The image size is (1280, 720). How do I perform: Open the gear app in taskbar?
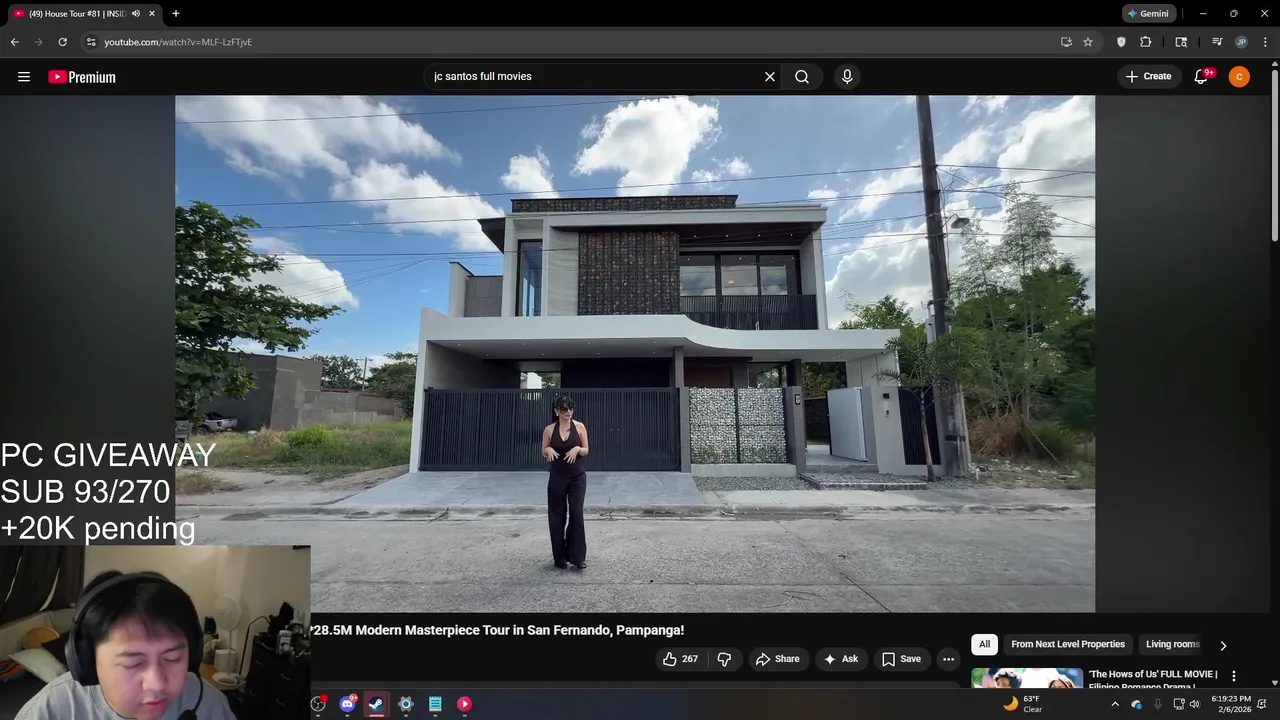[405, 704]
